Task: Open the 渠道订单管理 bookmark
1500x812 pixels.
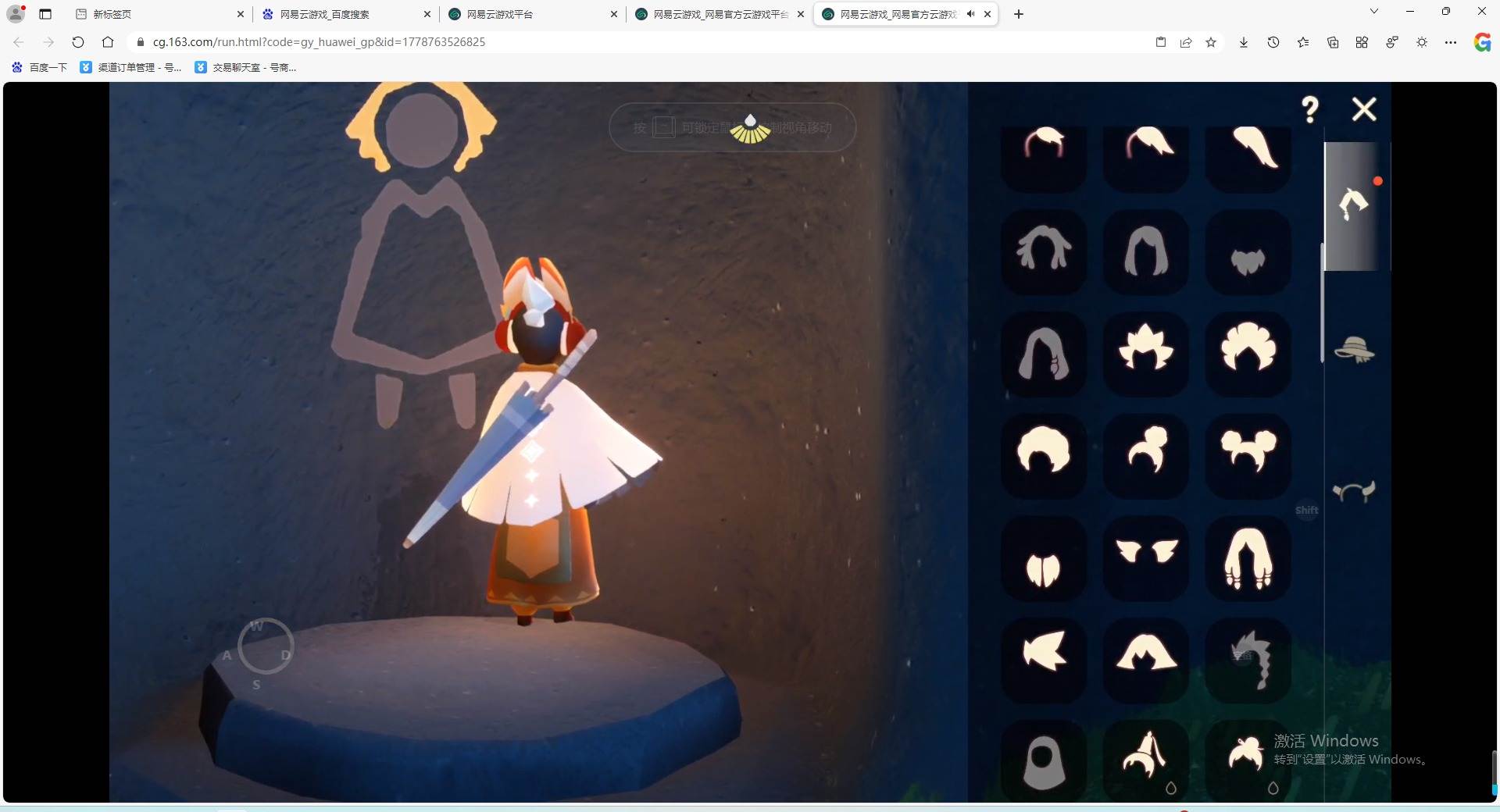Action: (x=130, y=68)
